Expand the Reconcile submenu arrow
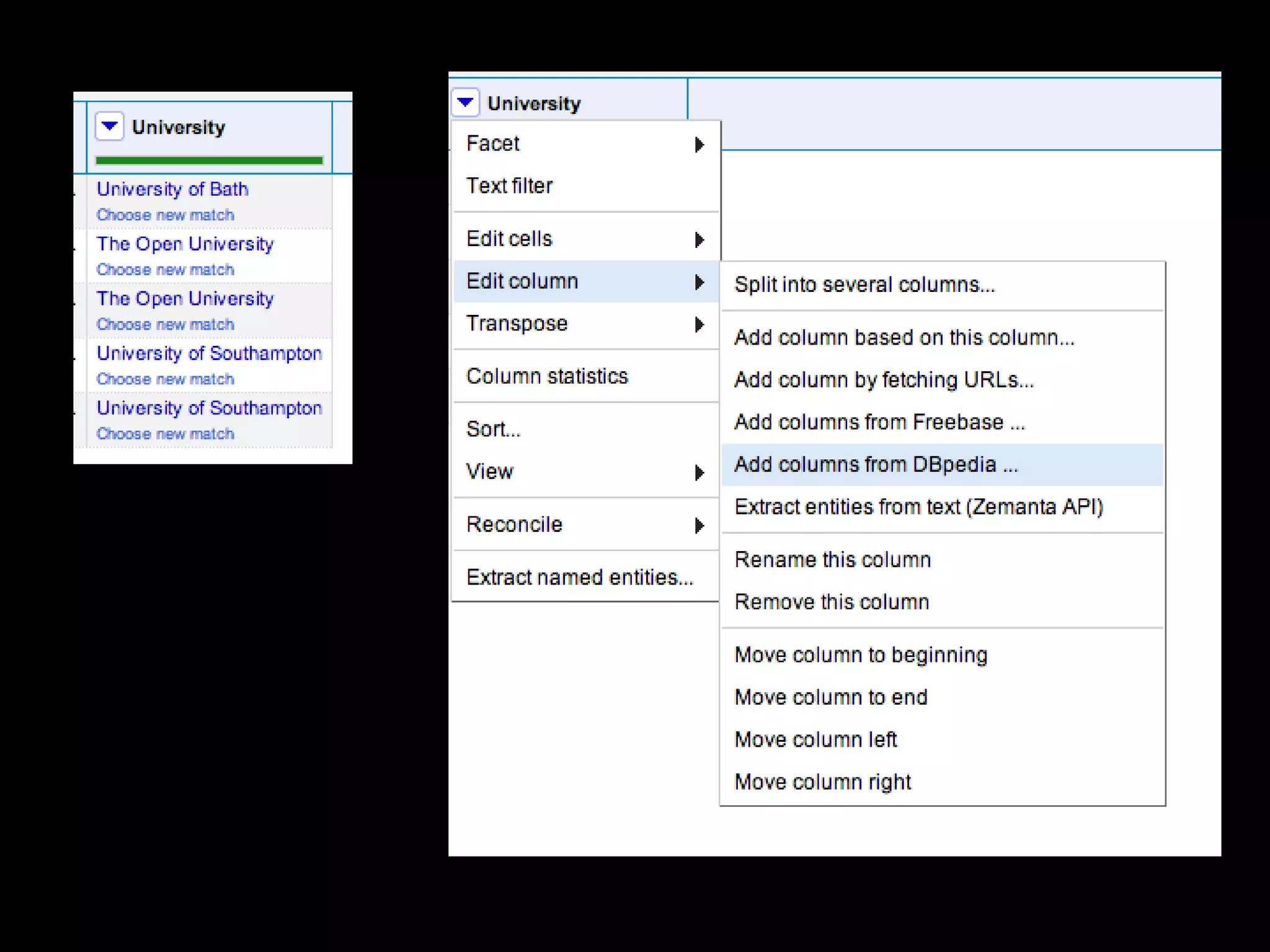The height and width of the screenshot is (952, 1270). tap(699, 525)
